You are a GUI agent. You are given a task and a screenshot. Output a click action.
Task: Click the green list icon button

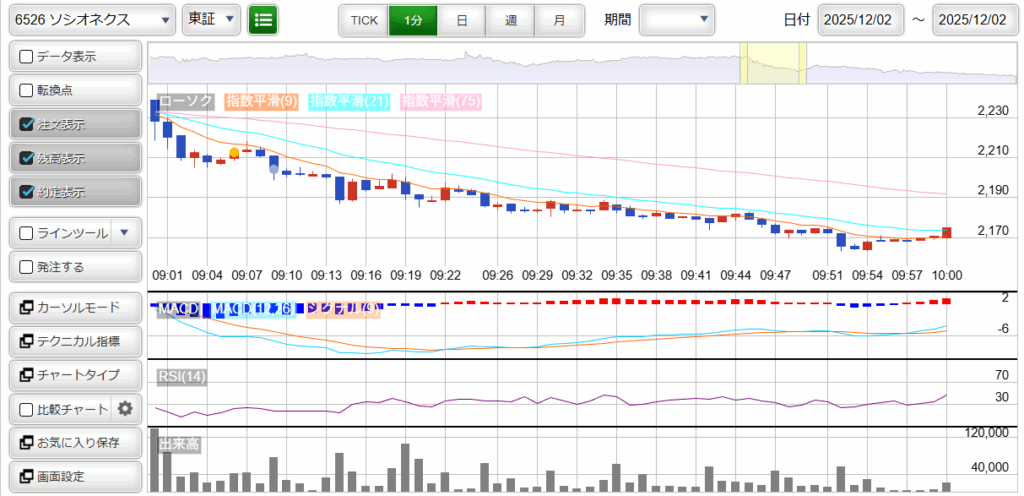pos(264,20)
